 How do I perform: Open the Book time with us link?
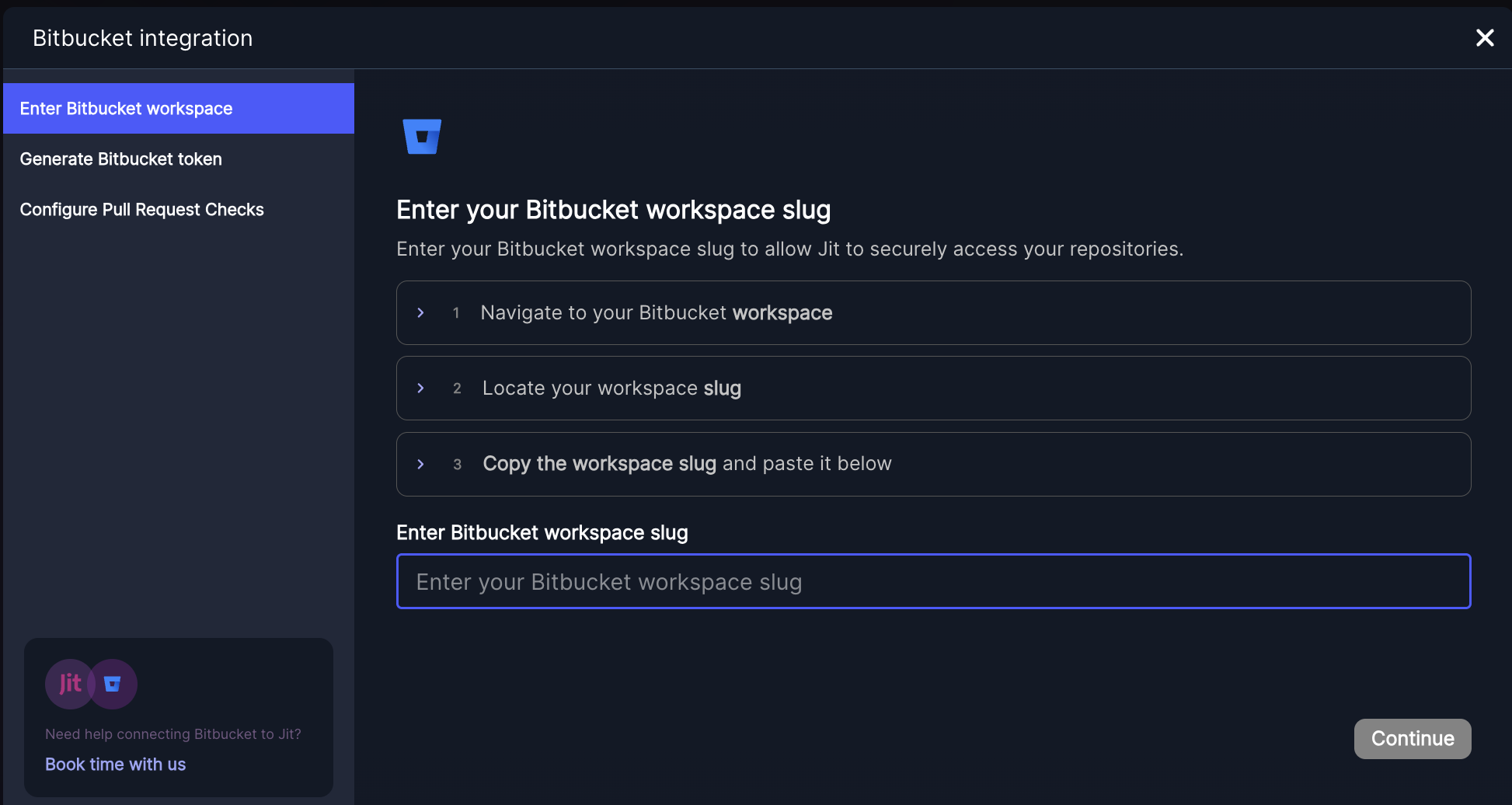click(116, 765)
